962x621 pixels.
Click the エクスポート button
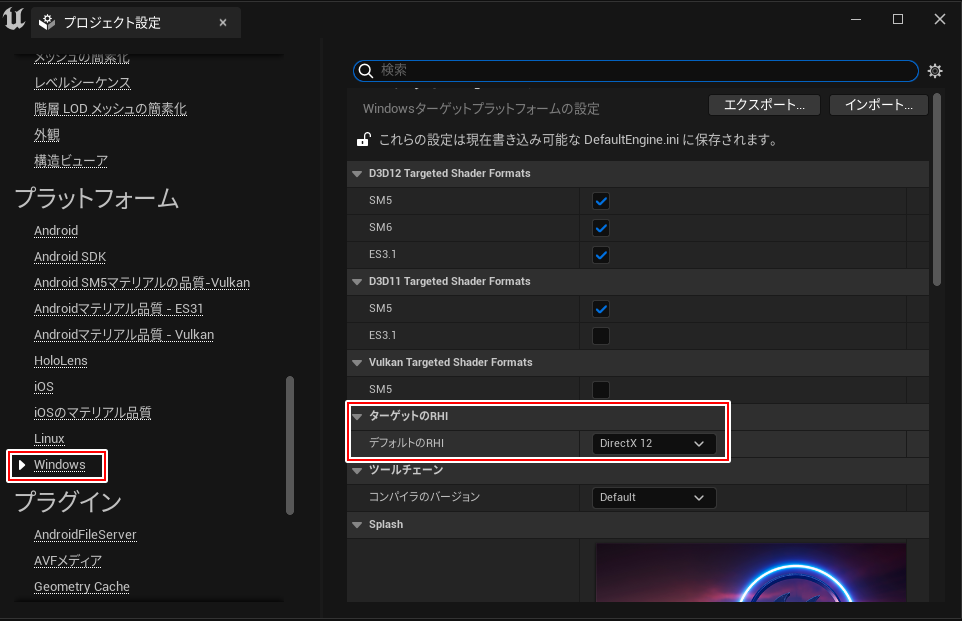[764, 105]
